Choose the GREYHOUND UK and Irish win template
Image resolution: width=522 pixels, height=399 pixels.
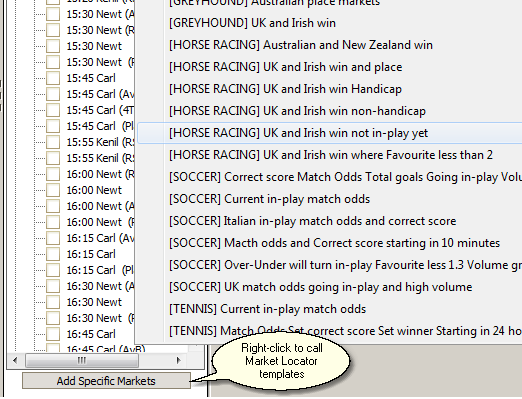(x=252, y=23)
